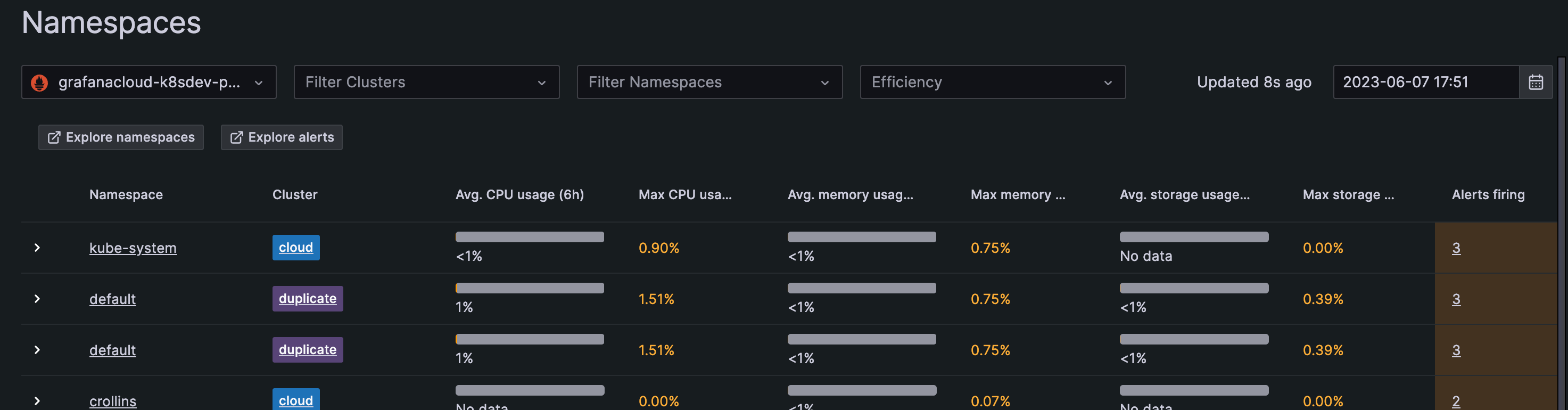Sort by the Namespace column header
The width and height of the screenshot is (1568, 410).
click(126, 195)
